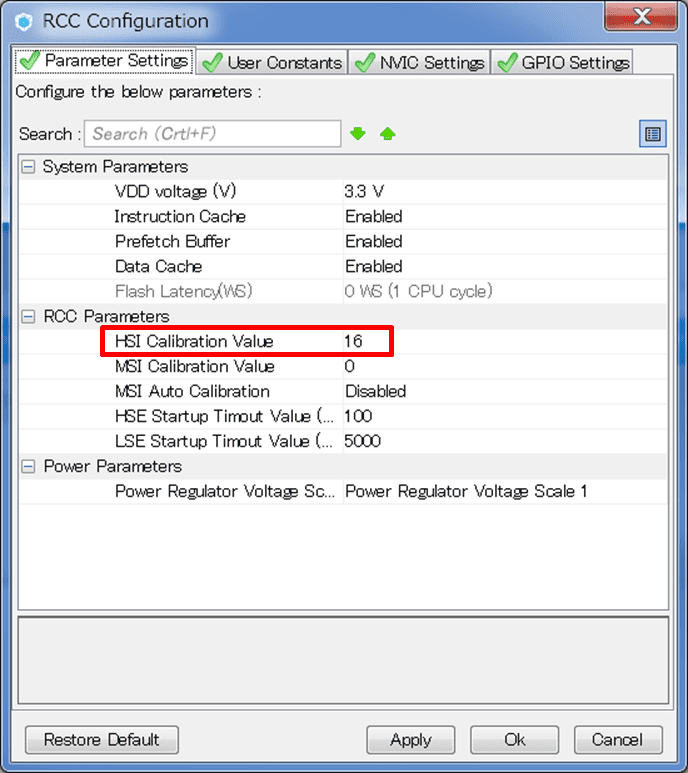Click the green down arrow search icon
The width and height of the screenshot is (688, 773).
358,134
